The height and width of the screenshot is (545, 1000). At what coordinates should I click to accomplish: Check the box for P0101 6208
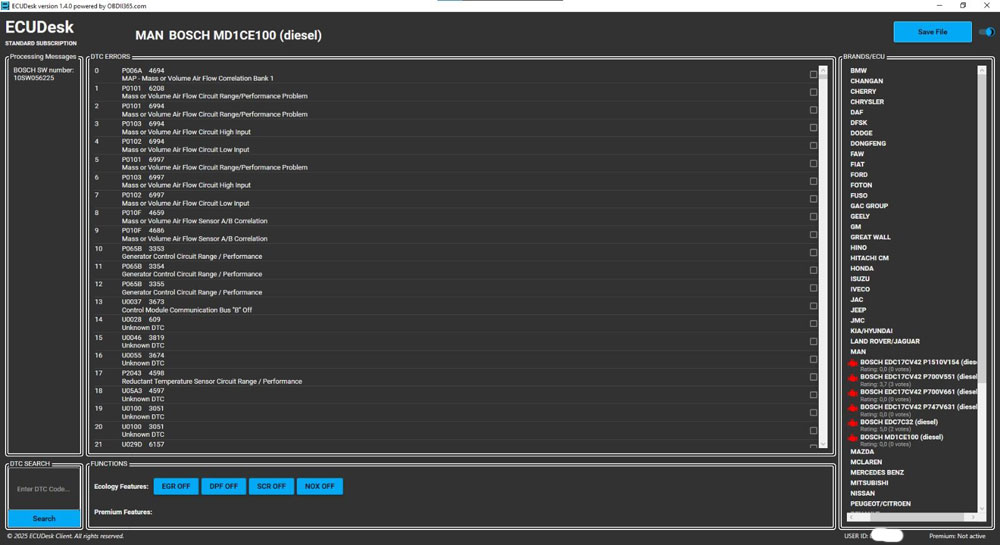(x=813, y=92)
